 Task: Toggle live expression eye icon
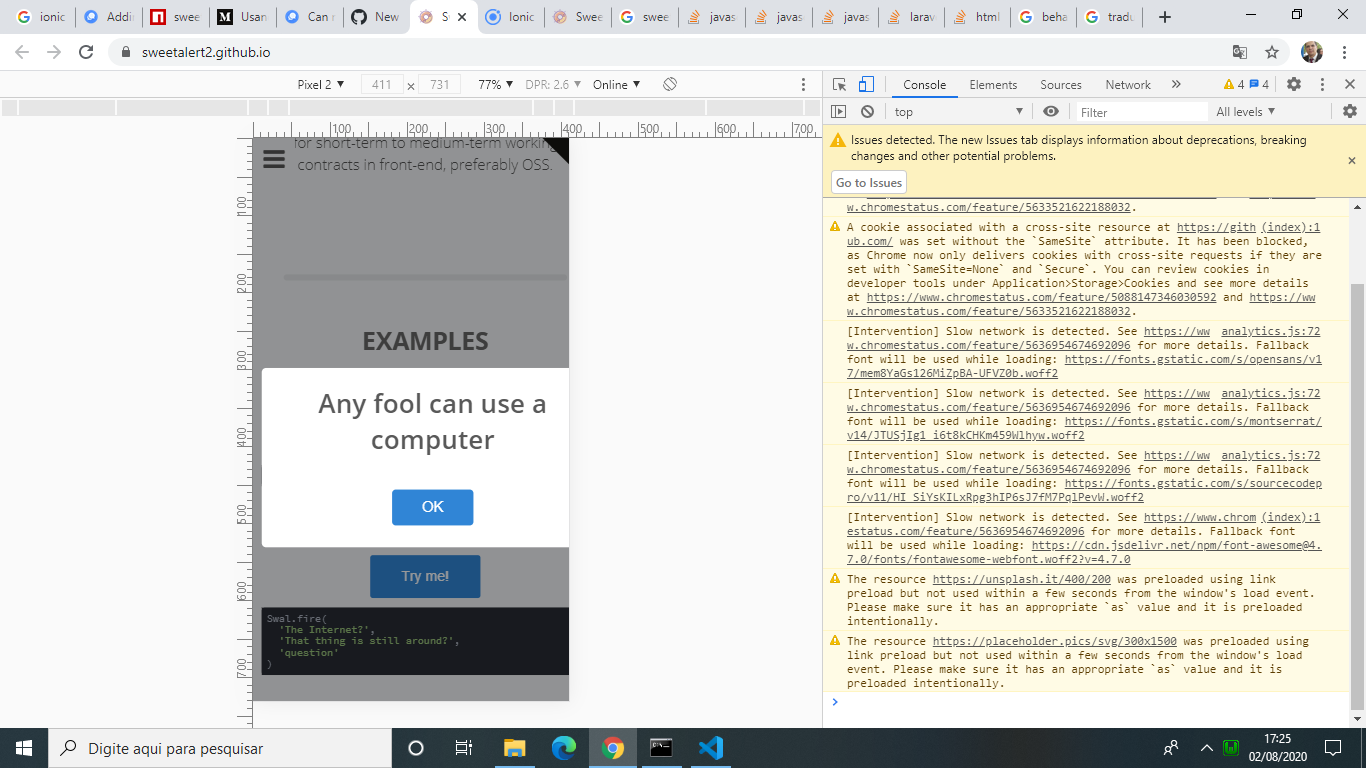pyautogui.click(x=1051, y=112)
